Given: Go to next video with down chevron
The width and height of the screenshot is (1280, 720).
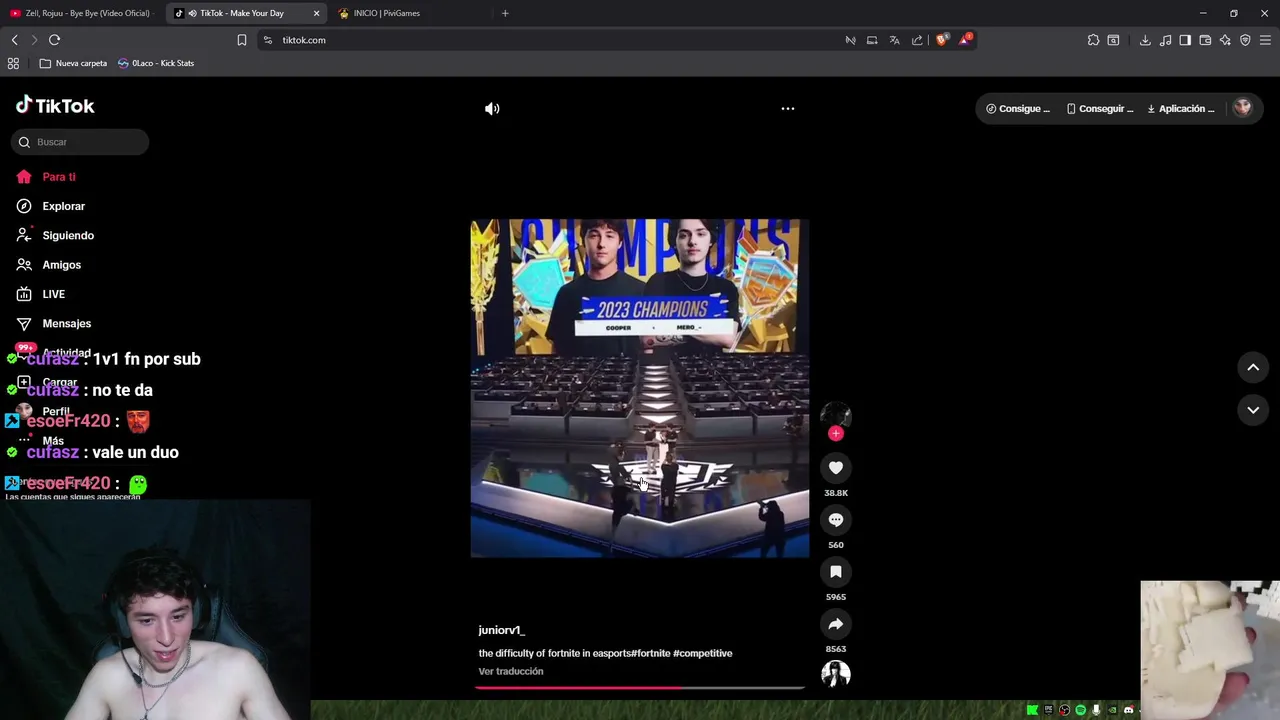Looking at the screenshot, I should pos(1253,410).
